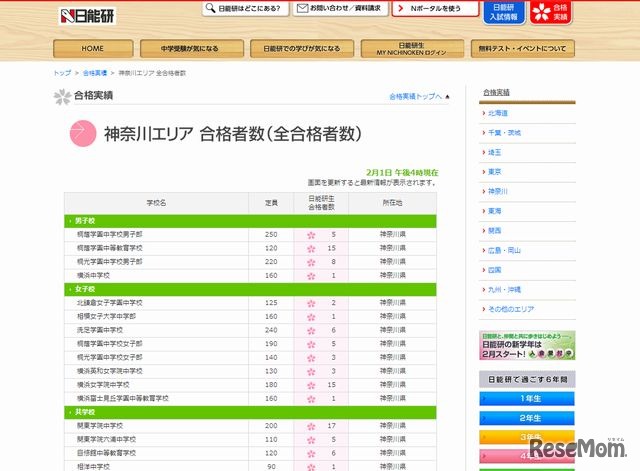Click the gray flower icon beside 合格実績 heading

coord(62,97)
